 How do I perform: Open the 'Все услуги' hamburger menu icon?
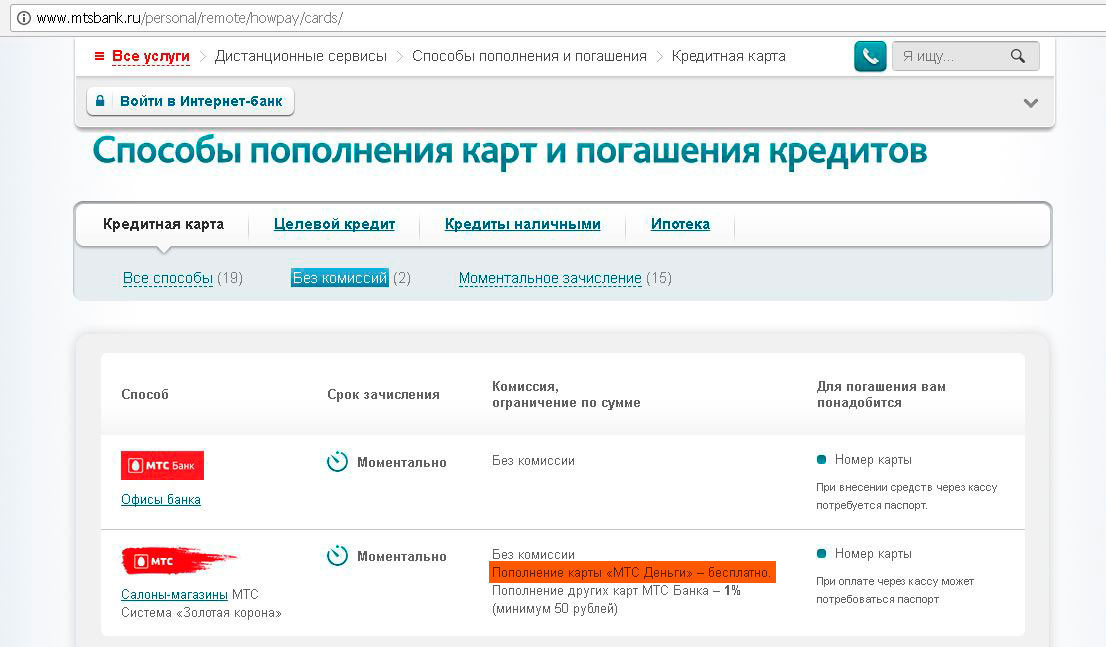[99, 56]
